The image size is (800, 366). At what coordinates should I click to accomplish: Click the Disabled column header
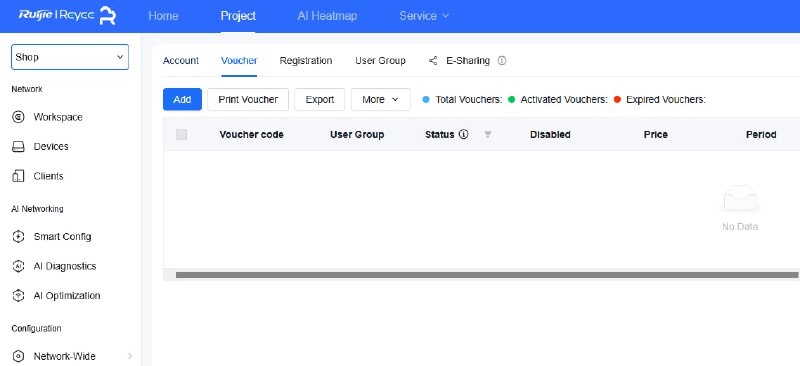coord(550,135)
